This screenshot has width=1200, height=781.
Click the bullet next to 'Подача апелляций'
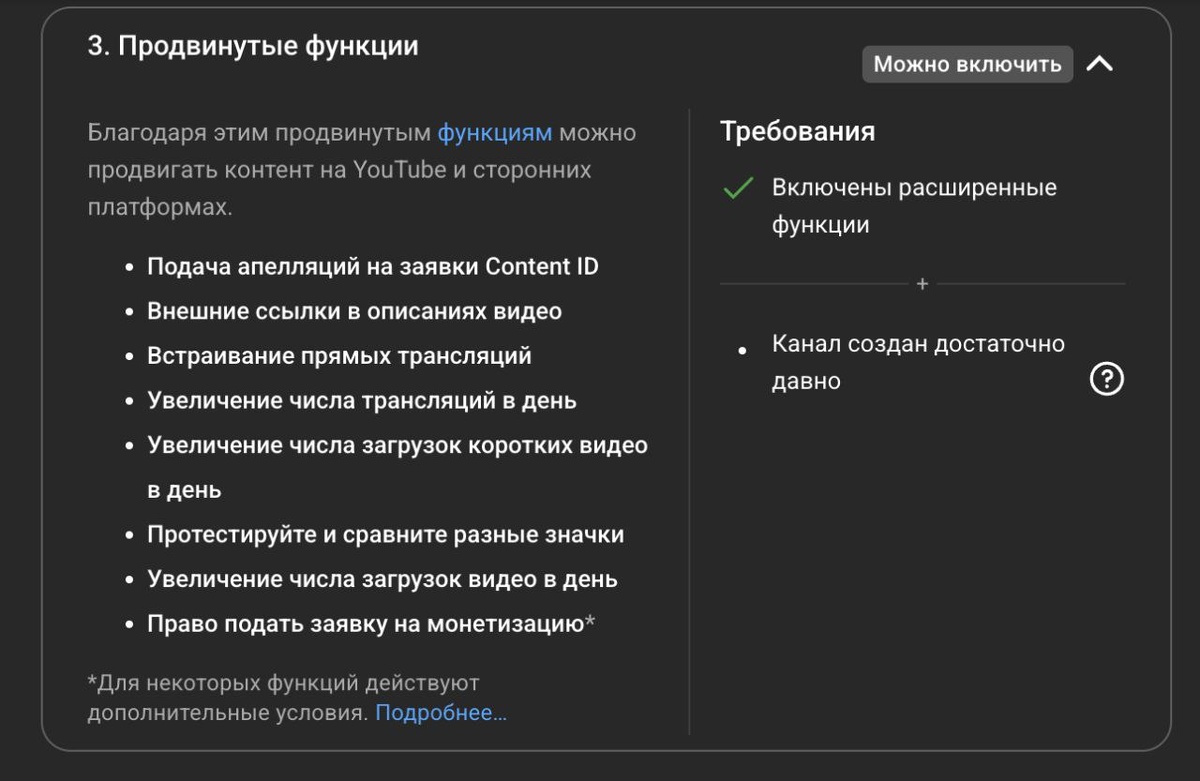point(127,266)
